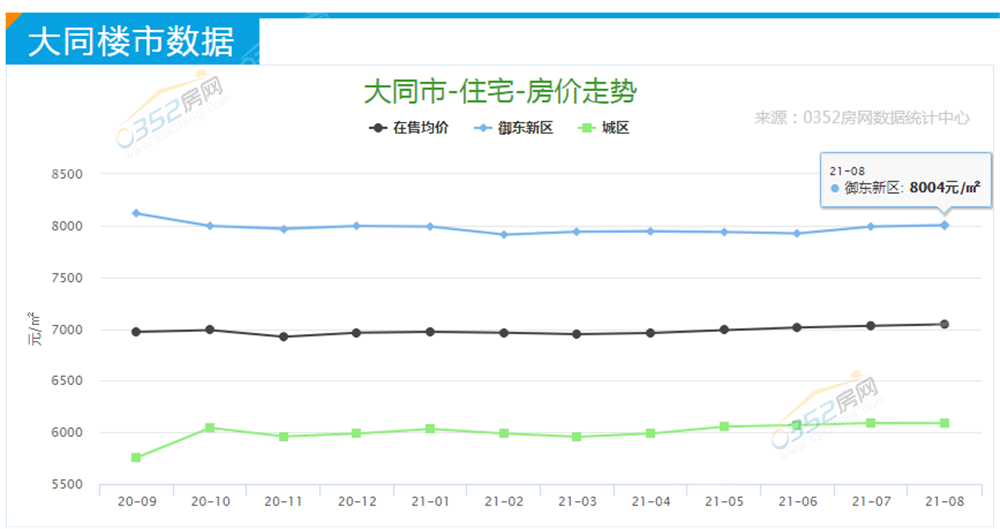This screenshot has width=1000, height=529.
Task: Select the green 城区 data point for 21-08
Action: pos(944,423)
